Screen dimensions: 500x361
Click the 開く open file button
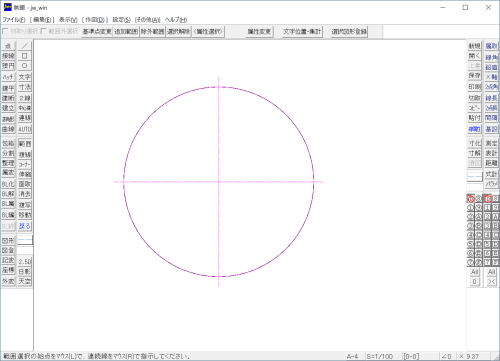[475, 56]
